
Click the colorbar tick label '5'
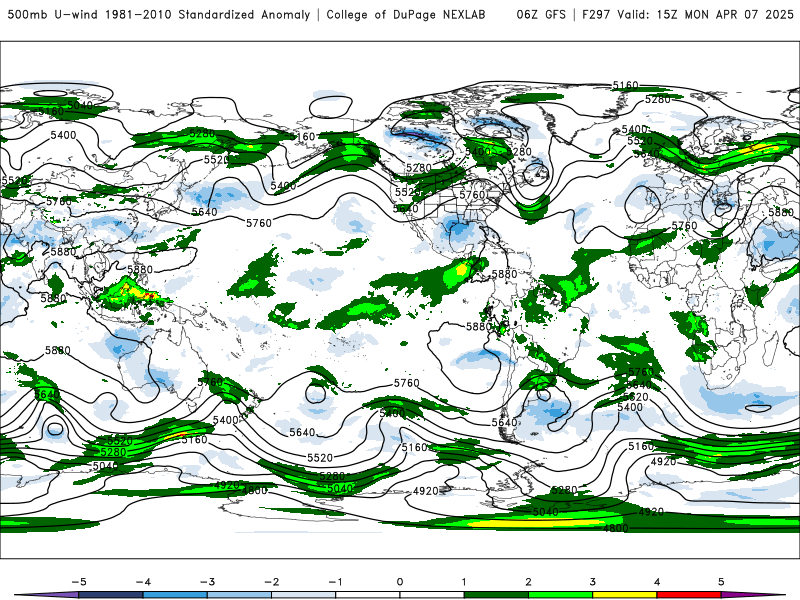tap(721, 582)
